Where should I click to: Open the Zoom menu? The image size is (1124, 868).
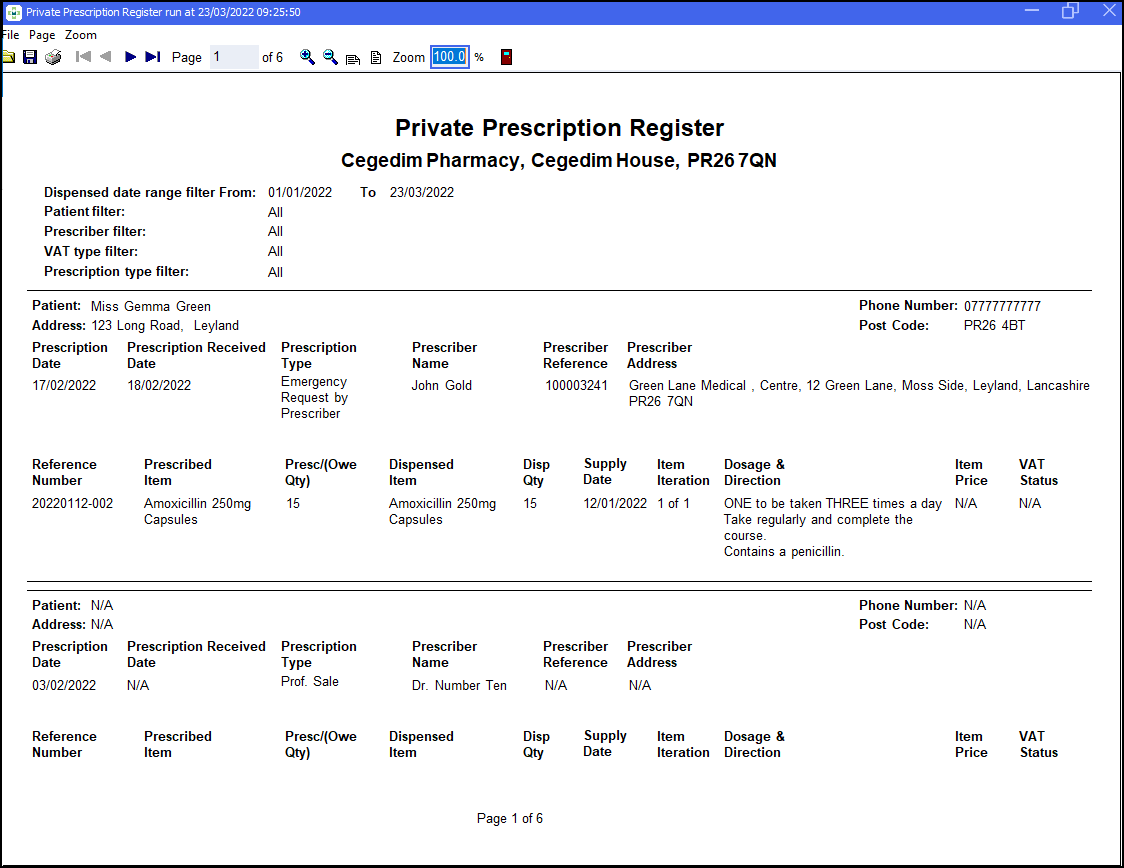pyautogui.click(x=81, y=35)
